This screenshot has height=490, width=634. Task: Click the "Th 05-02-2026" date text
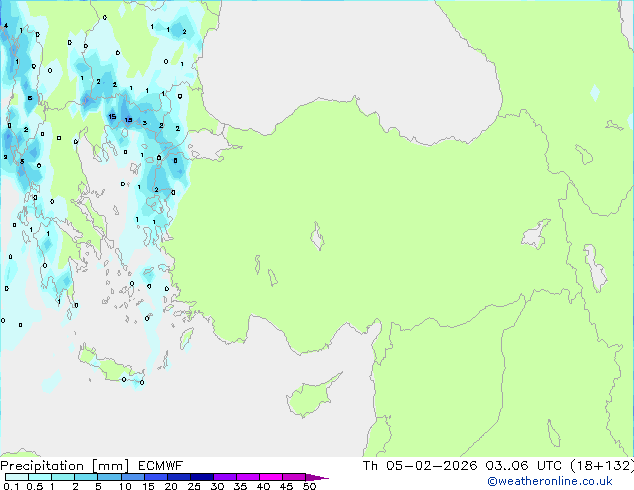point(420,466)
